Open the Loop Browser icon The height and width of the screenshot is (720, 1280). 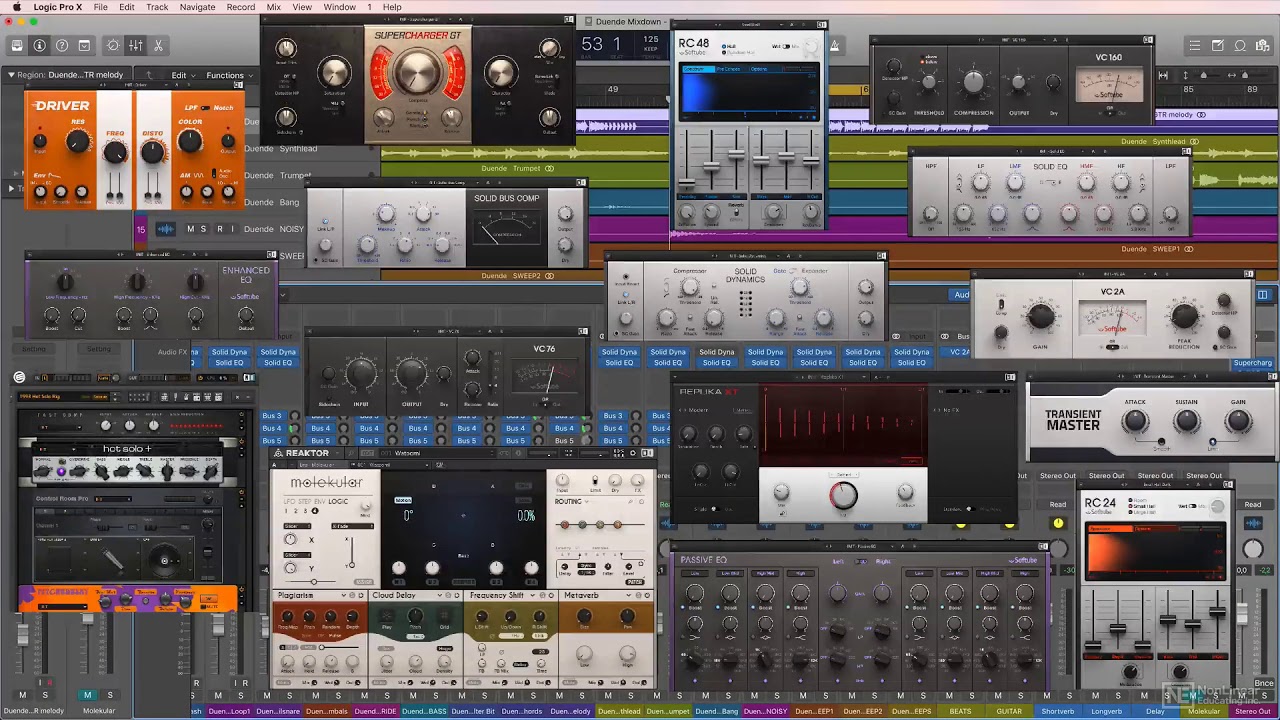pos(1240,45)
